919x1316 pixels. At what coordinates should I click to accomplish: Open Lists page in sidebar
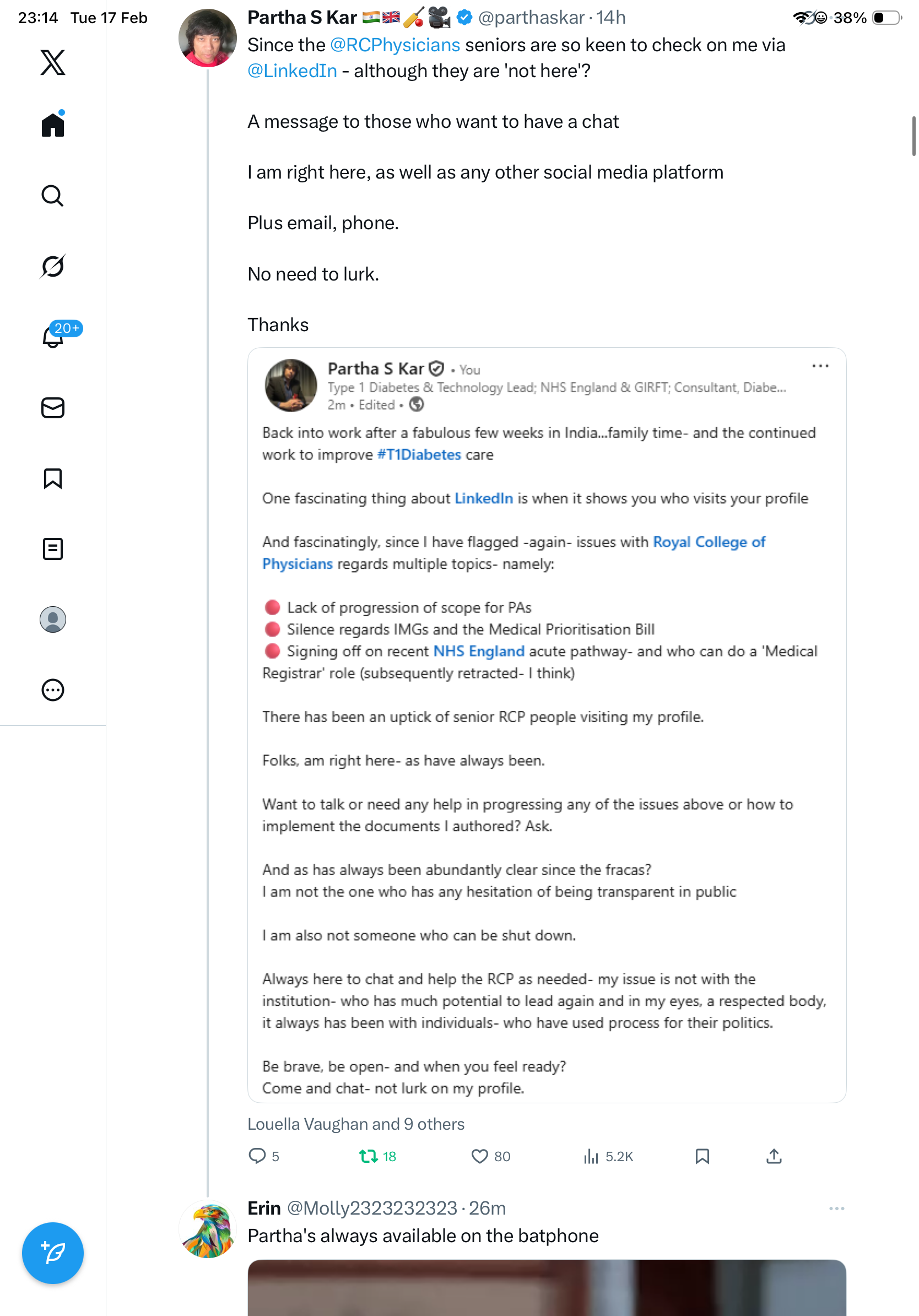(53, 548)
